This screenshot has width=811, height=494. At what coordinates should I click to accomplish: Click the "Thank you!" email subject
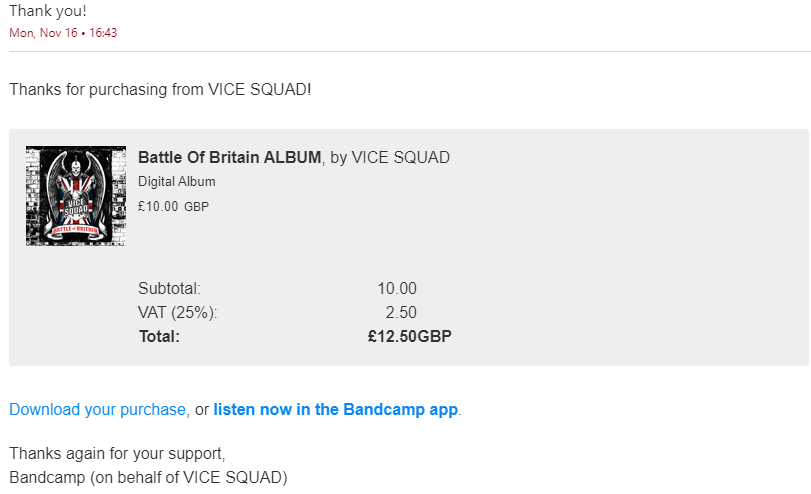(x=48, y=11)
